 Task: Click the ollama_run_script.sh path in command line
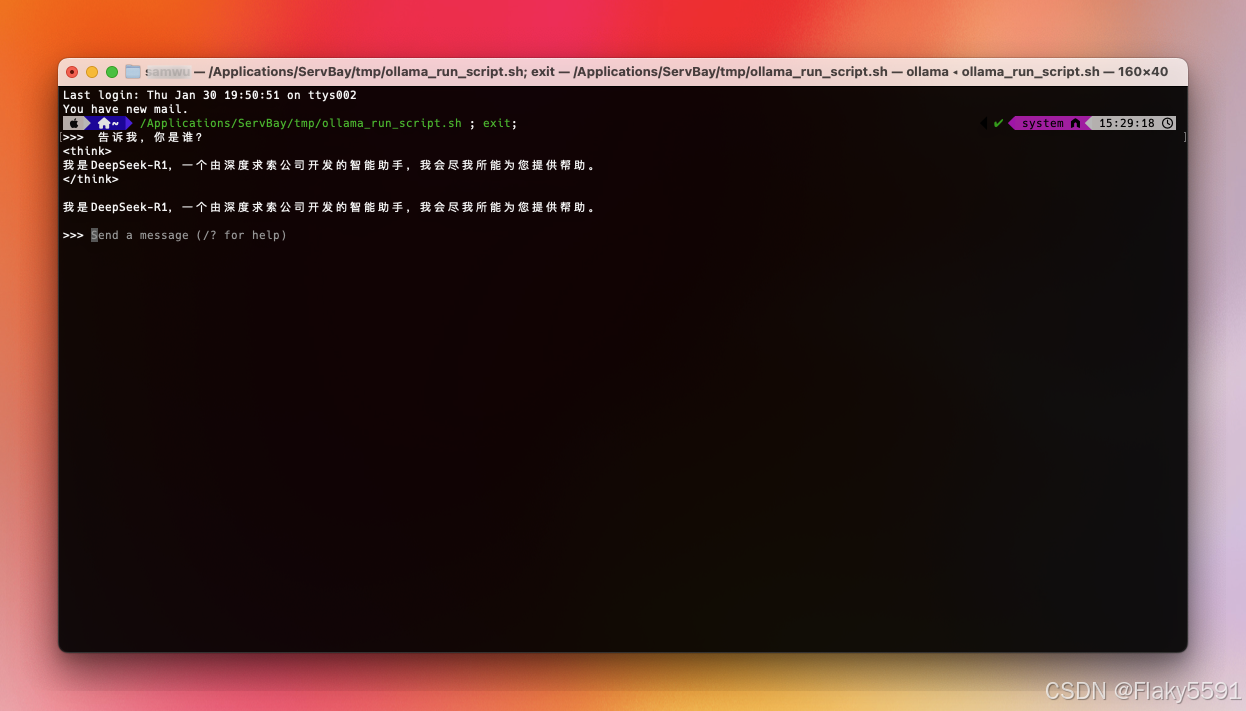(x=301, y=123)
